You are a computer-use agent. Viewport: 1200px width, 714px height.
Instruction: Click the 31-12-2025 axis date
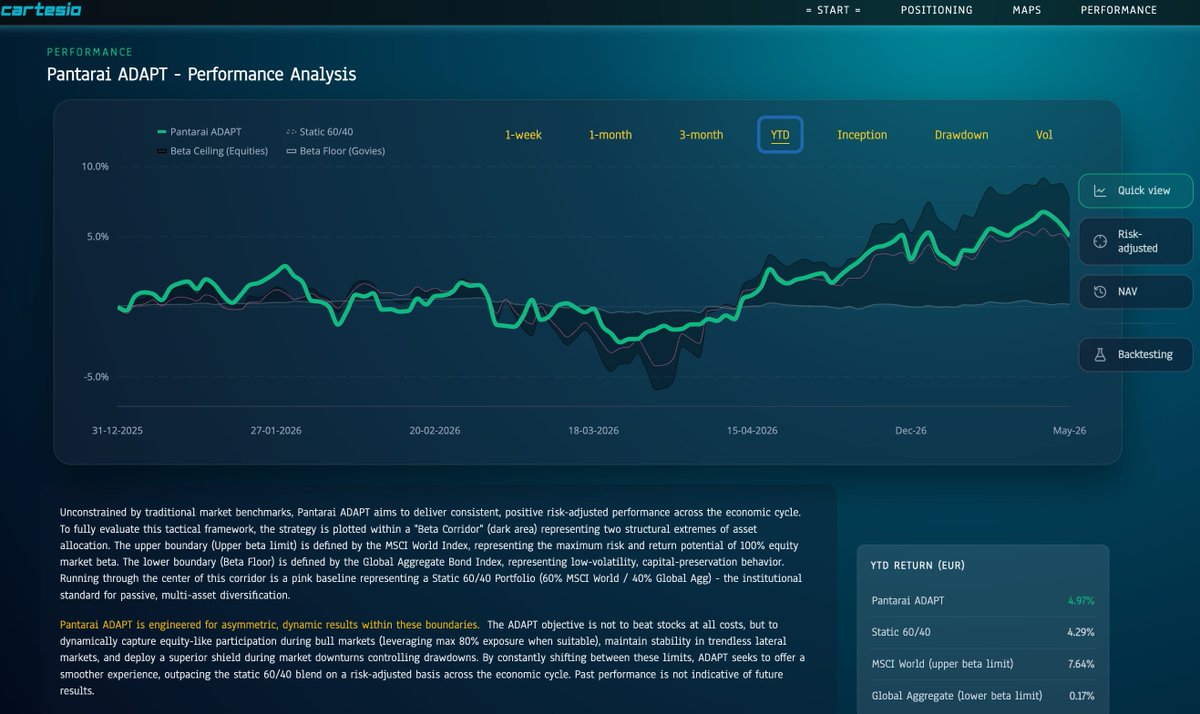click(117, 430)
